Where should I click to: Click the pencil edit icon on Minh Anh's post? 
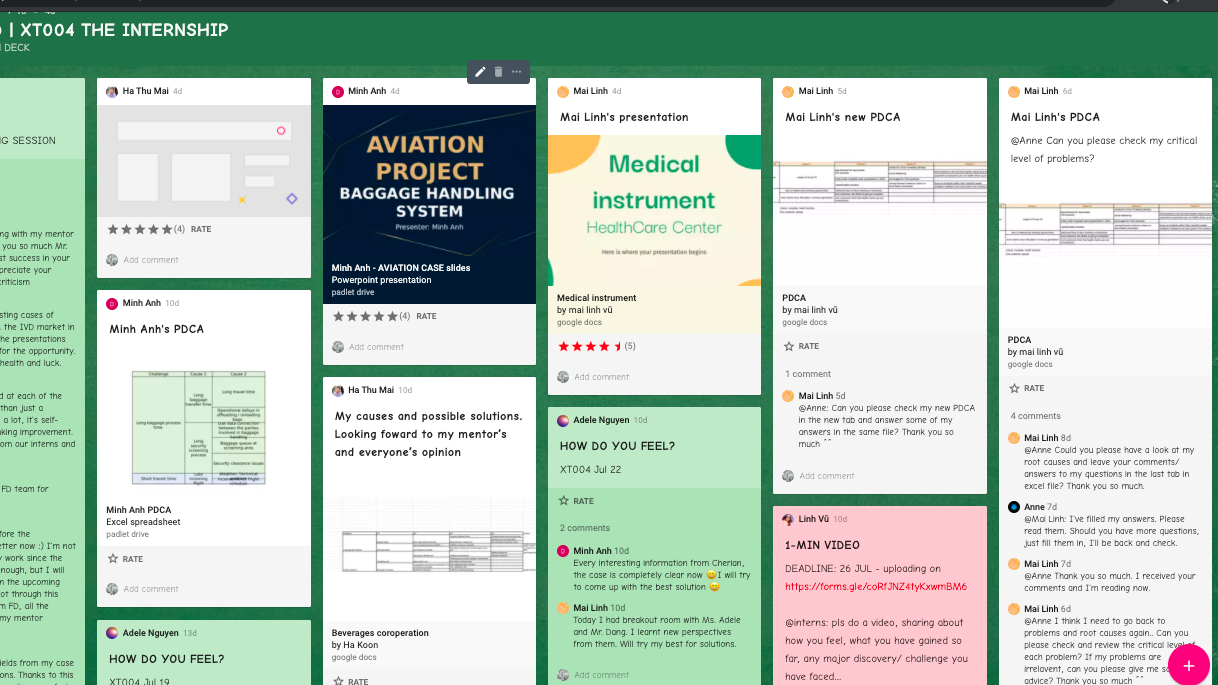480,72
